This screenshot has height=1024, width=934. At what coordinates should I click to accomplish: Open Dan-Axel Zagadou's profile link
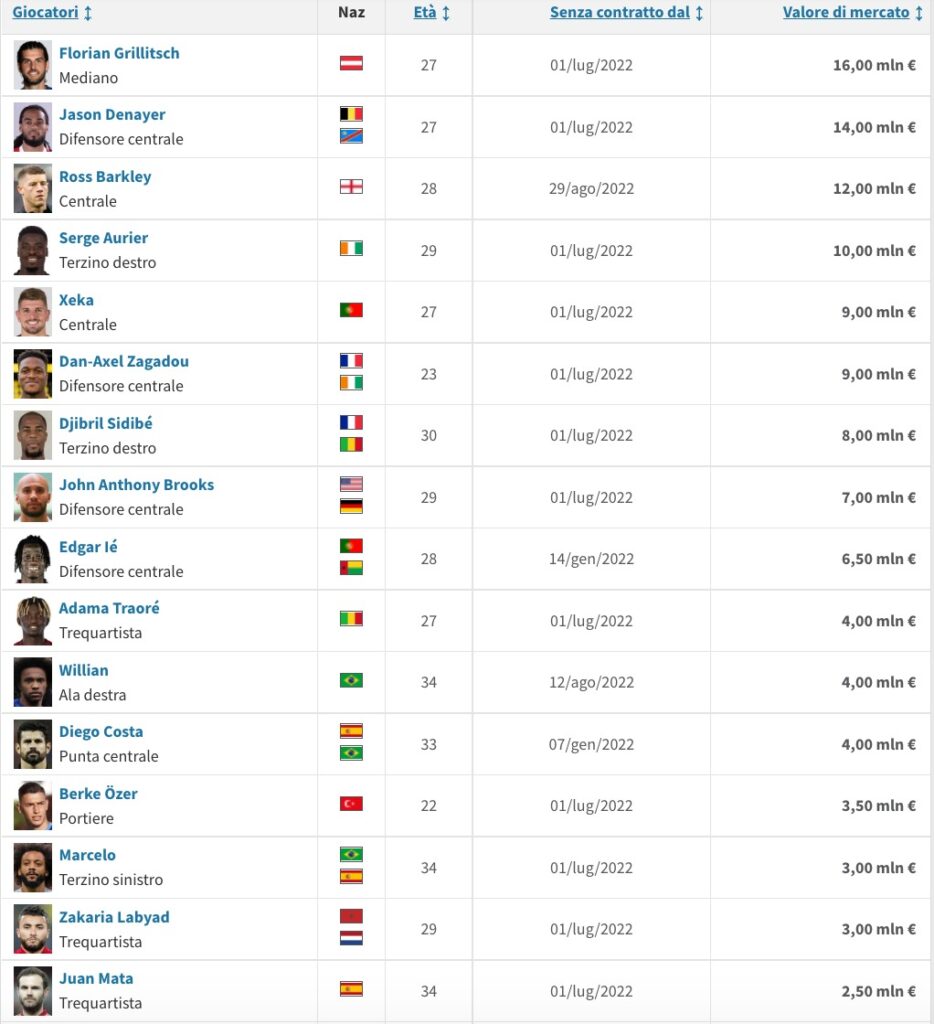click(x=124, y=362)
